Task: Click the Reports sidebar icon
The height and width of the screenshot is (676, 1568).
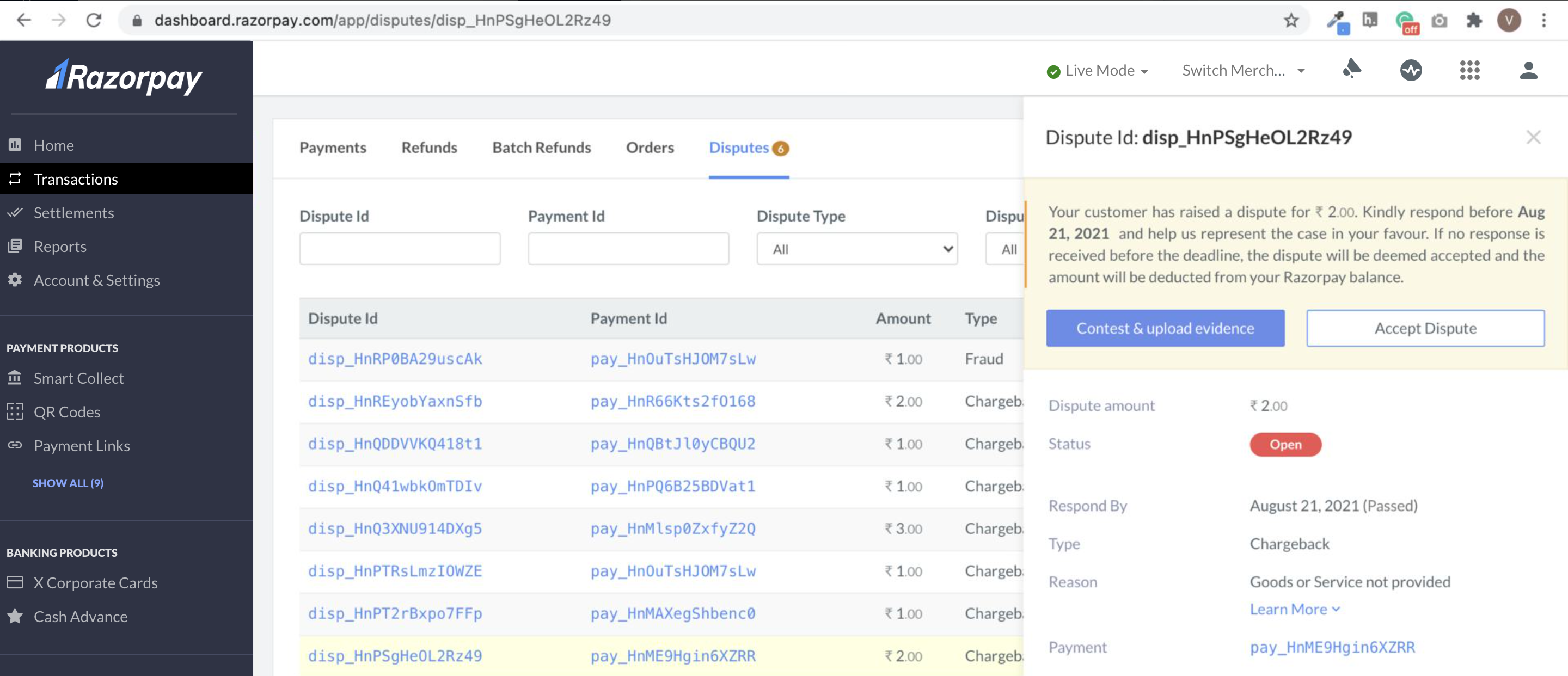Action: click(x=15, y=246)
